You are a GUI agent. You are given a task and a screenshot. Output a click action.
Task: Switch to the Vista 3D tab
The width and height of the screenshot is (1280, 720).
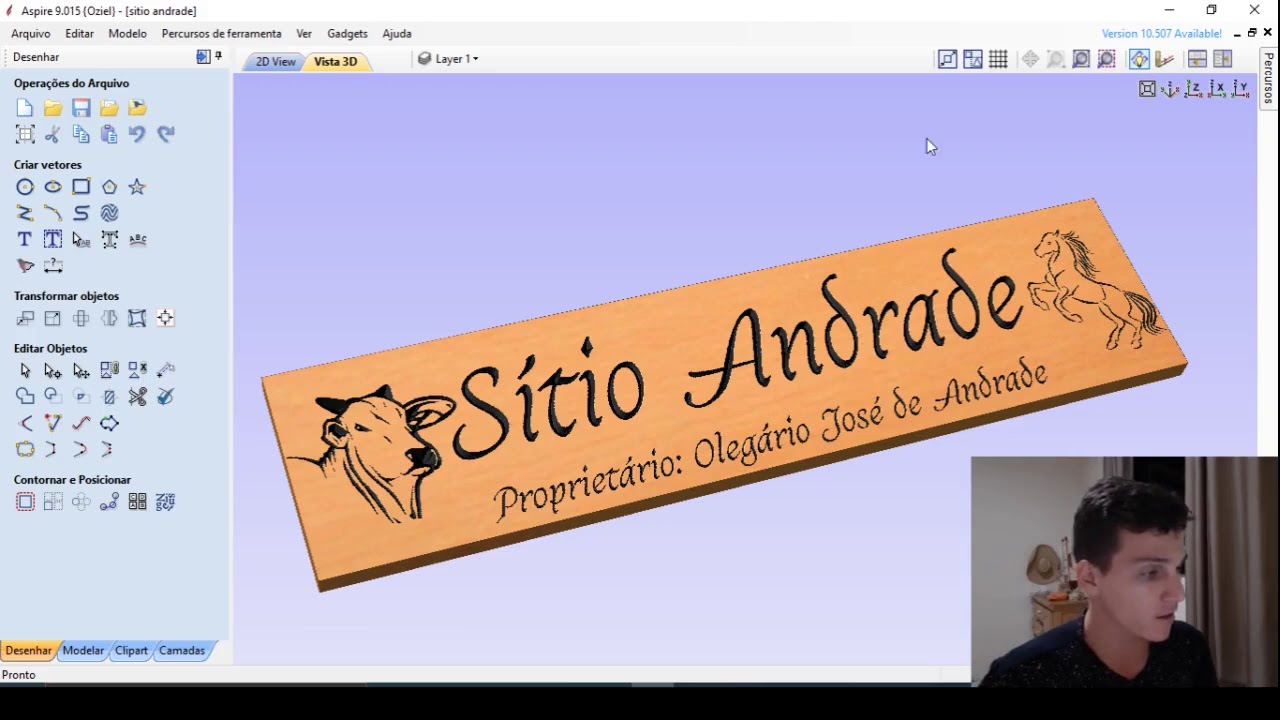[336, 62]
